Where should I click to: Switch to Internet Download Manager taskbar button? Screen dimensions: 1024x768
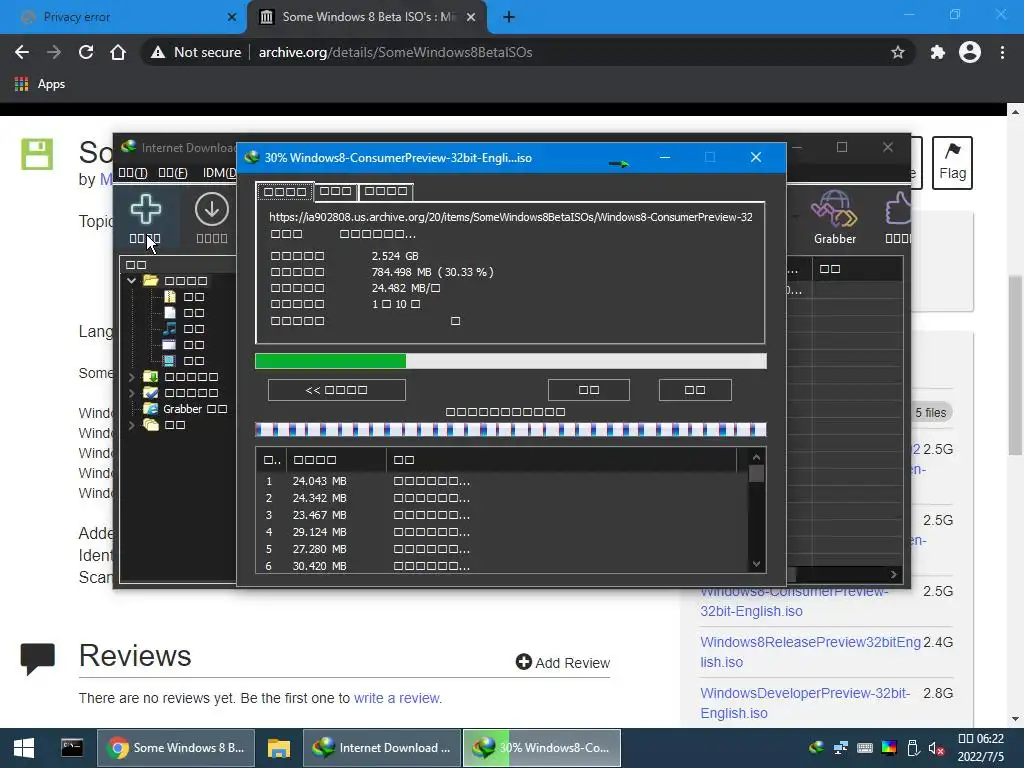(382, 748)
